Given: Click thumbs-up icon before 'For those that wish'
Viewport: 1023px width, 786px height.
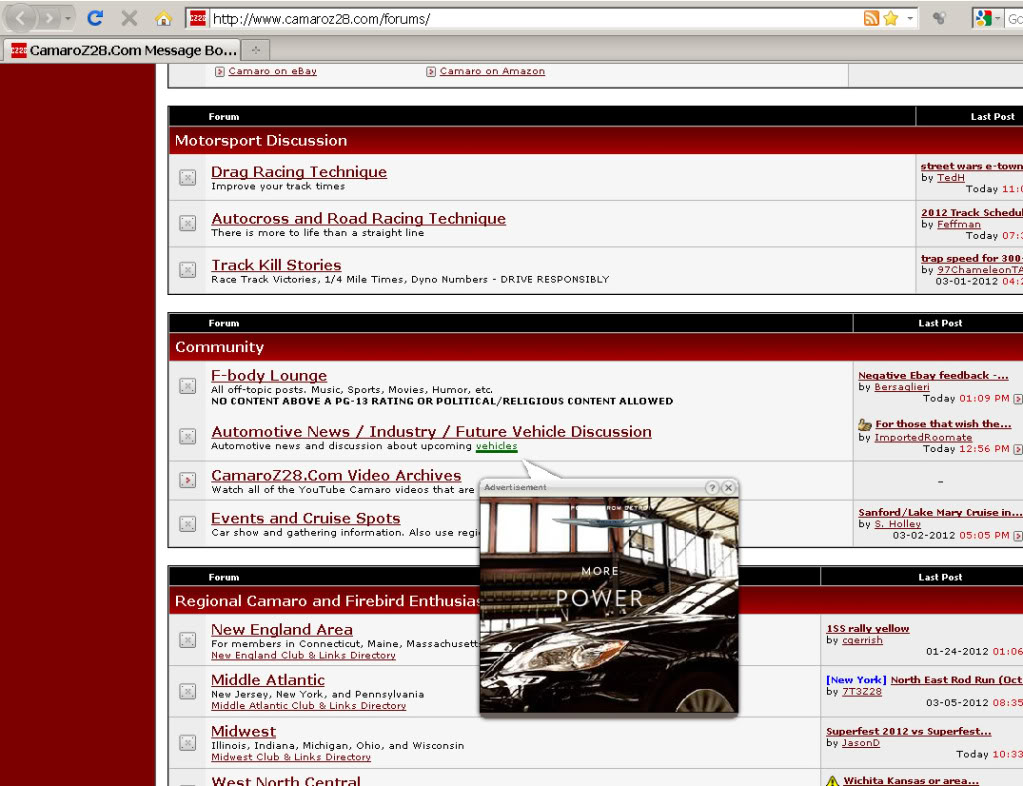Looking at the screenshot, I should click(x=865, y=424).
